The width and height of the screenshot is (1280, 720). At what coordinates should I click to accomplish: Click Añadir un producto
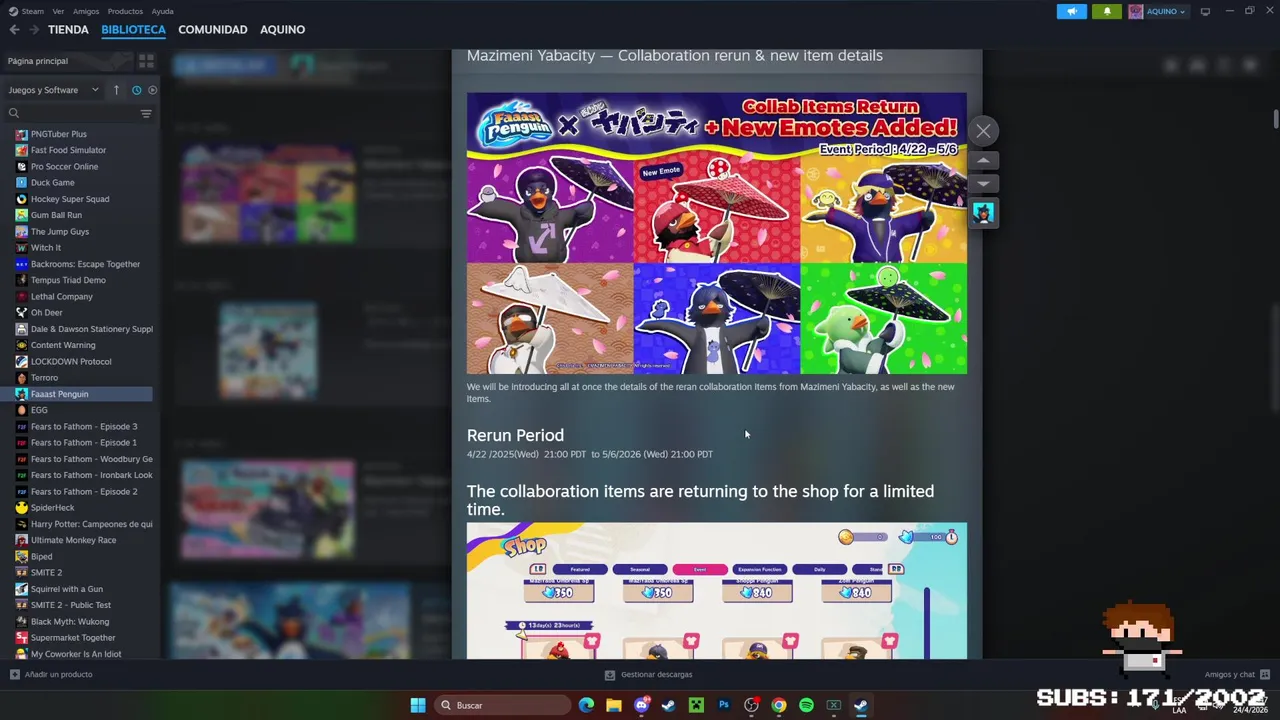(51, 675)
